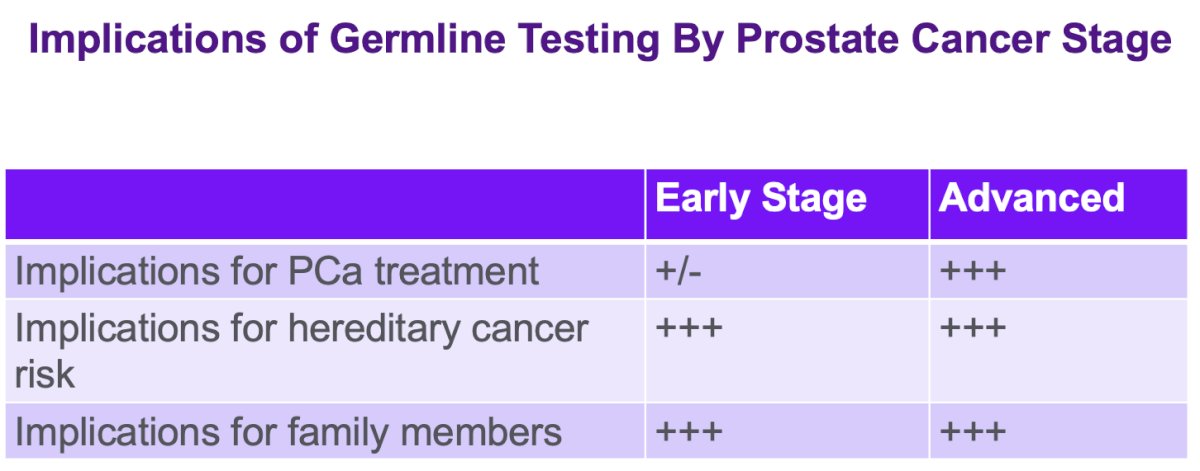Select the Advanced column header
1200x471 pixels.
point(1031,197)
